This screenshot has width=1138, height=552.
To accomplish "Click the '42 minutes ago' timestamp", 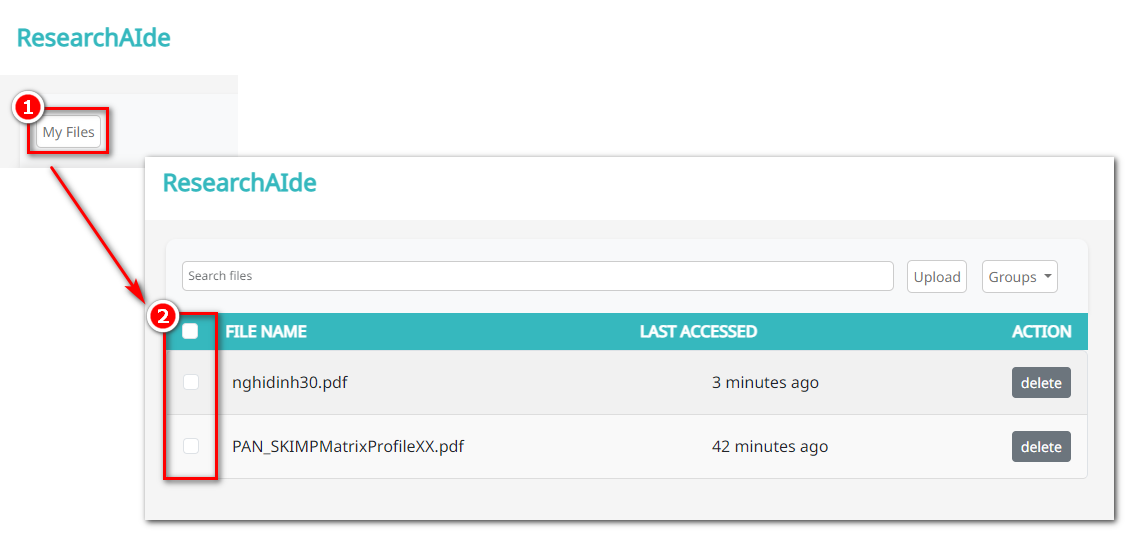I will pyautogui.click(x=770, y=446).
